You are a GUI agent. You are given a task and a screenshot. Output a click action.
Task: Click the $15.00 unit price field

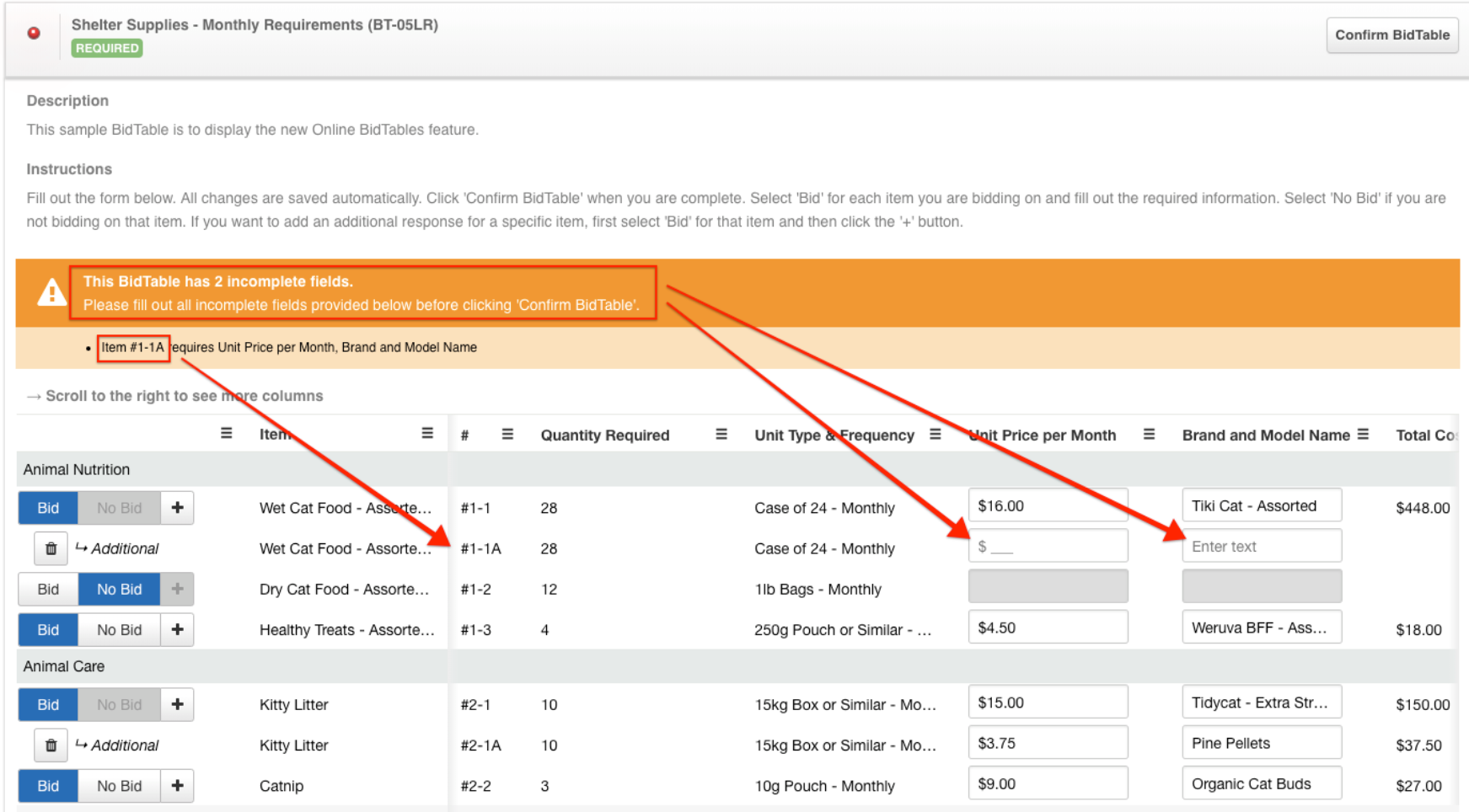point(1048,702)
